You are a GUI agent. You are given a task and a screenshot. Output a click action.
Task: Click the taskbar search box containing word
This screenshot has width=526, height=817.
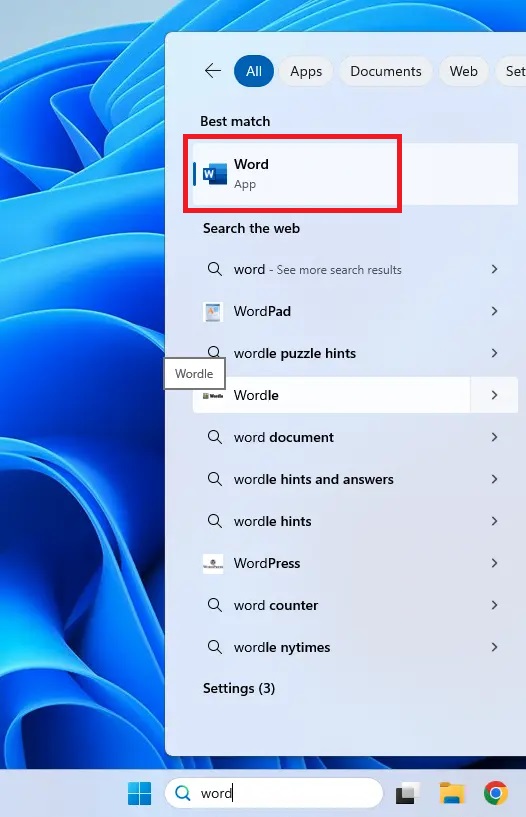tap(274, 793)
